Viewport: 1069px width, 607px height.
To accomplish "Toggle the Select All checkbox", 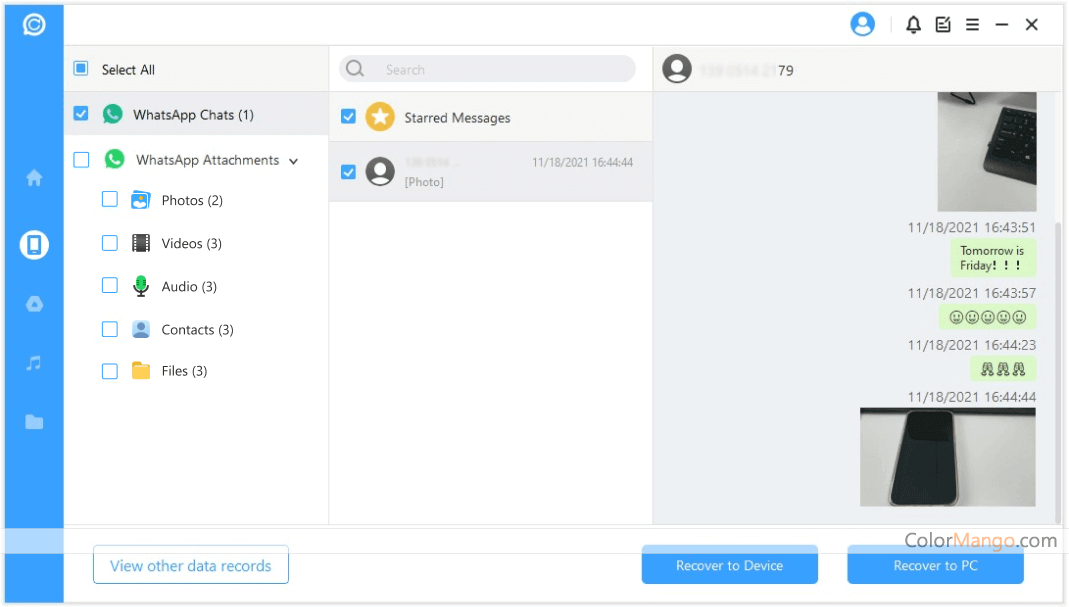I will pos(81,68).
